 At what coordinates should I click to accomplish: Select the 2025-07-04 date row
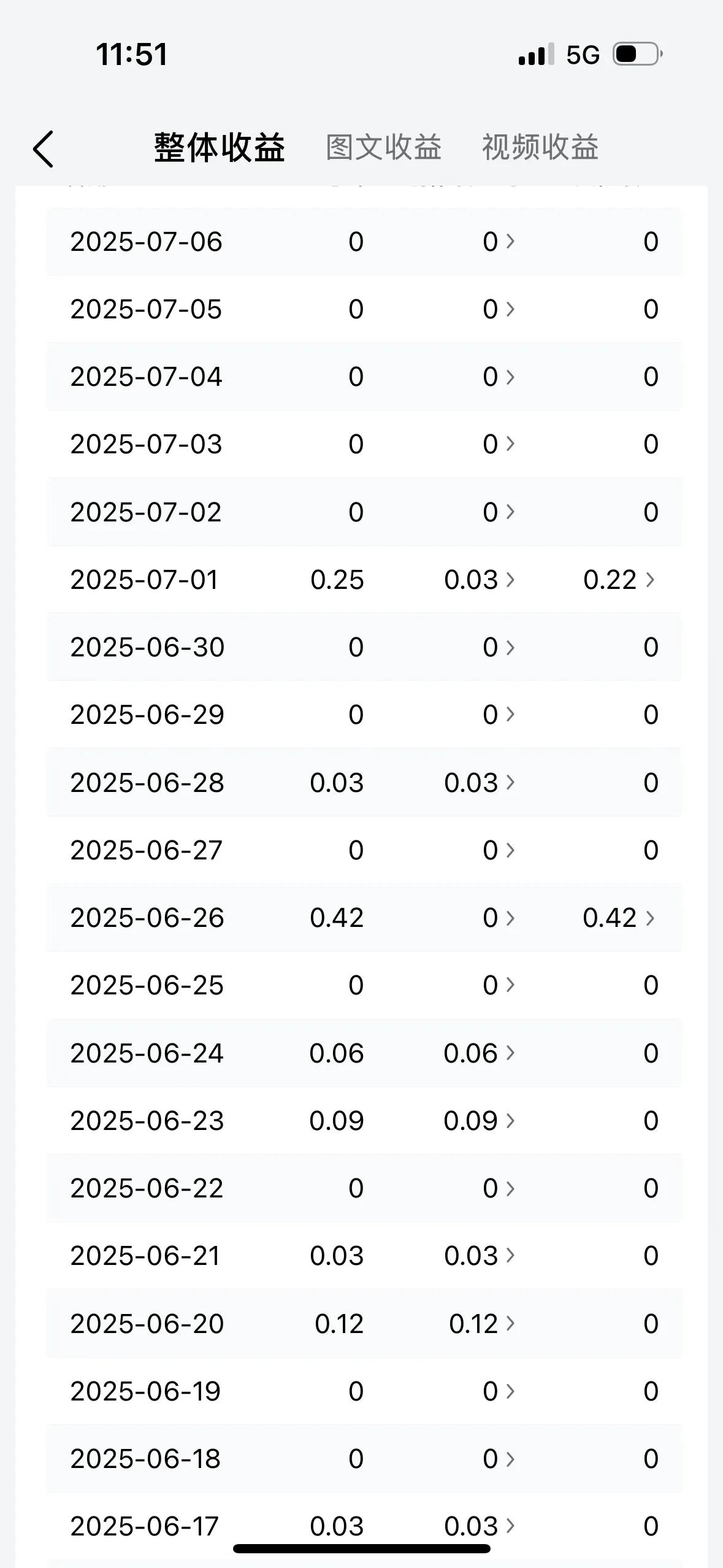[x=364, y=377]
